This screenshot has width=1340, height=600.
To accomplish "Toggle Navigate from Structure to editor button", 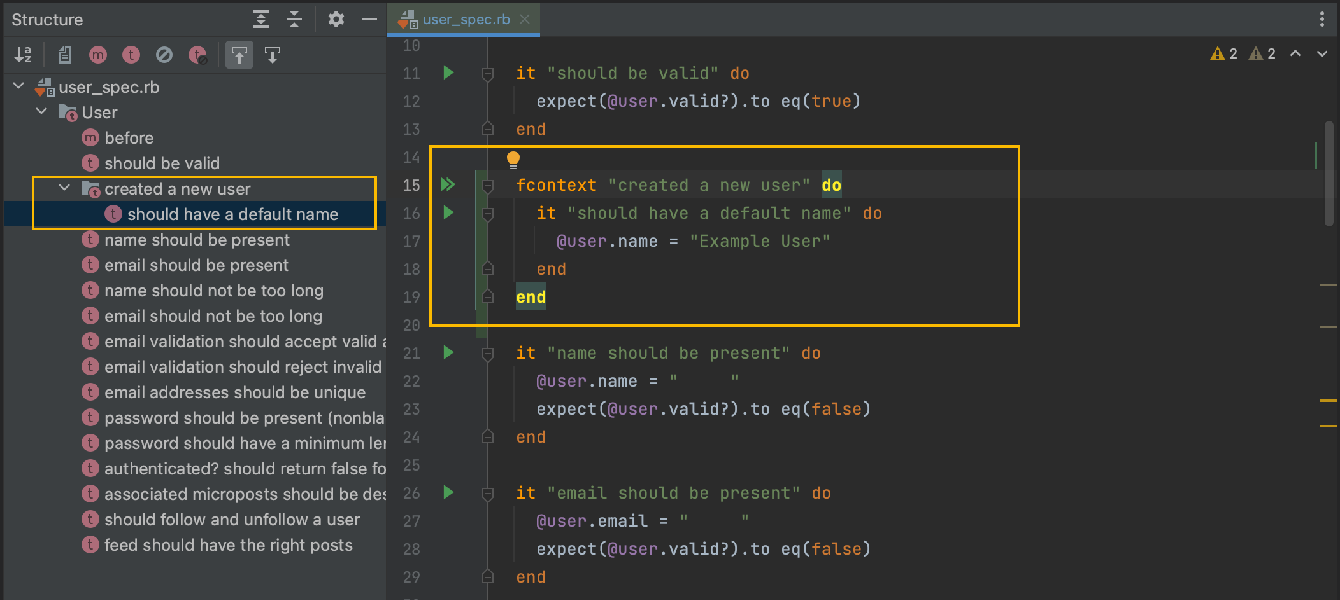I will [x=271, y=55].
